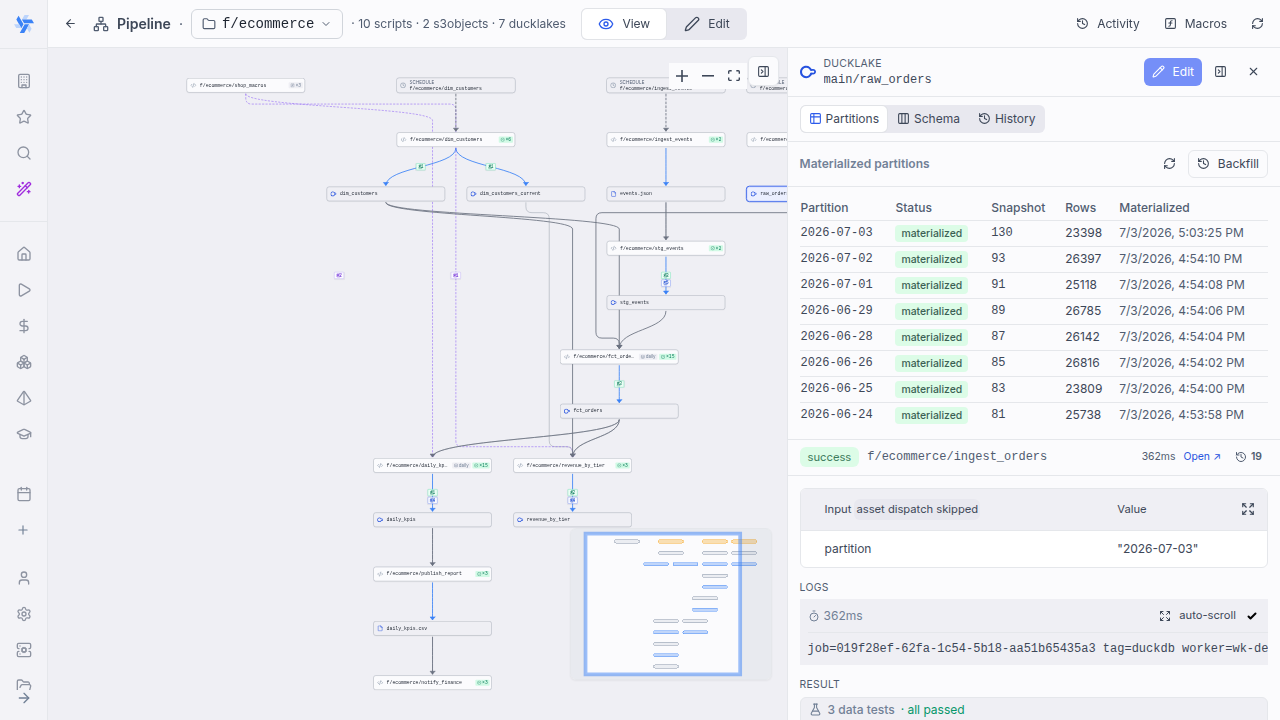Image resolution: width=1280 pixels, height=720 pixels.
Task: Open the workers robot icon in sidebar
Action: [x=24, y=650]
